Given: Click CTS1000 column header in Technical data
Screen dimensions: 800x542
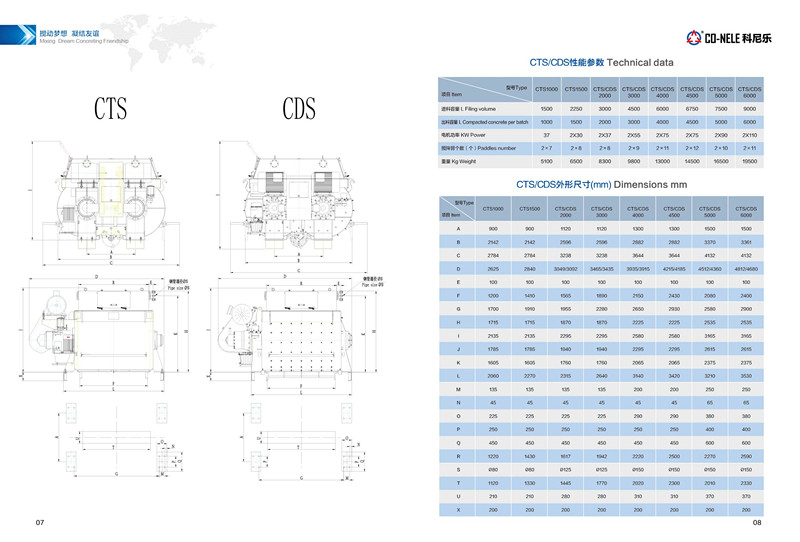Looking at the screenshot, I should [547, 89].
